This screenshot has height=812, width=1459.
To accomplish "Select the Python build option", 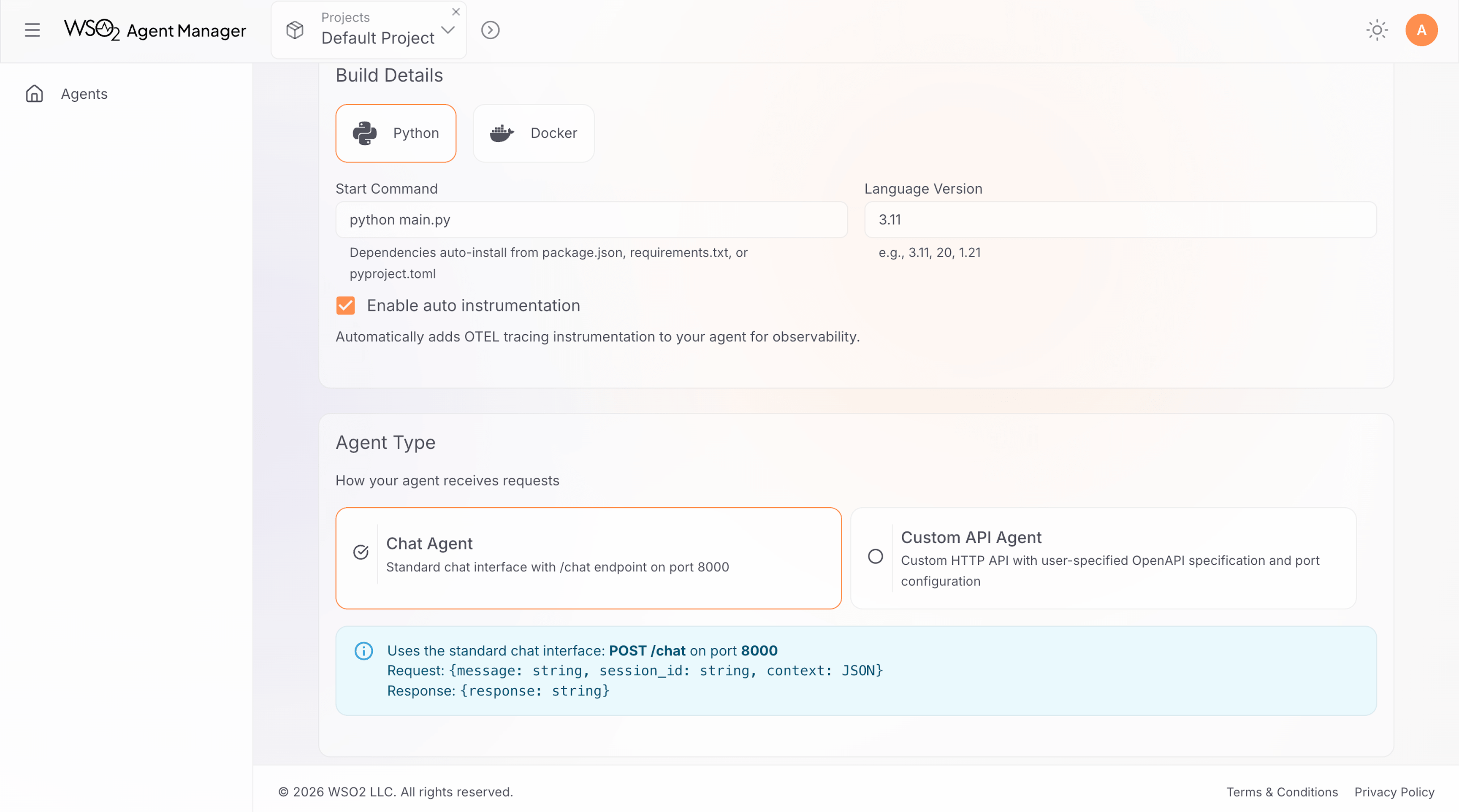I will click(395, 133).
